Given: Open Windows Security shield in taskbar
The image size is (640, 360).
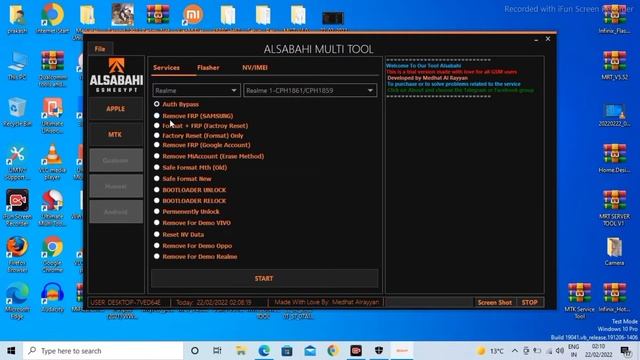Looking at the screenshot, I should (379, 351).
